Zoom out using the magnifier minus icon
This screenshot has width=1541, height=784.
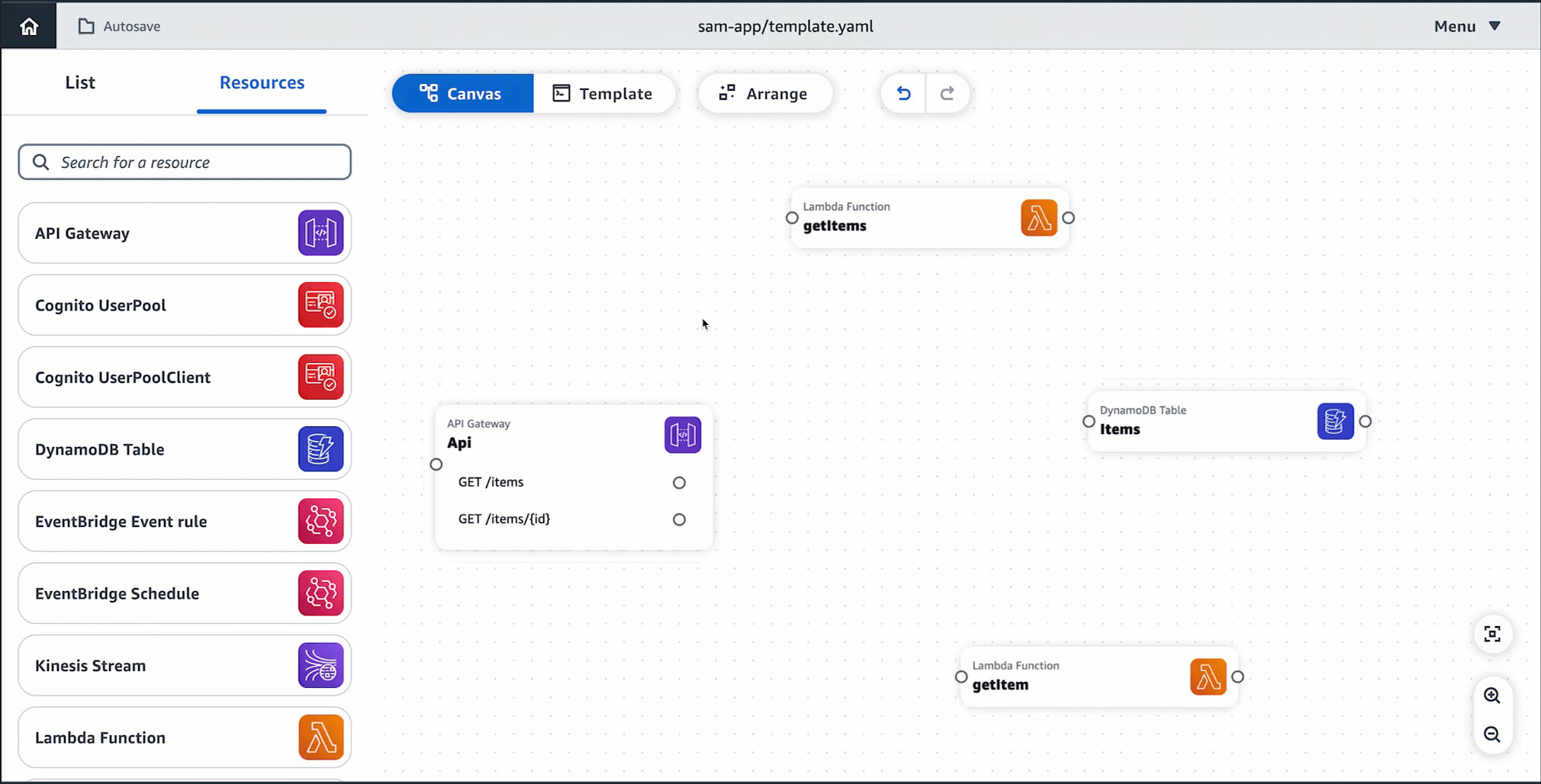pos(1492,734)
